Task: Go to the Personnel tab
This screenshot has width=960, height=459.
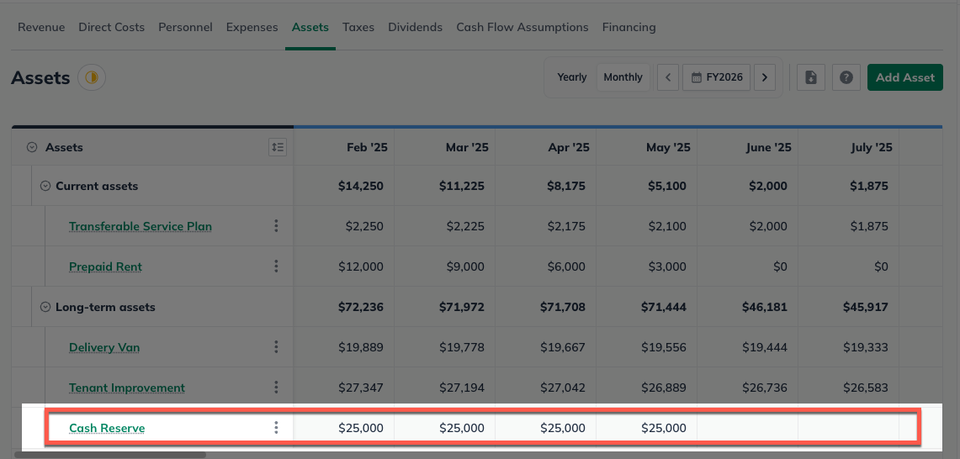Action: [x=186, y=27]
